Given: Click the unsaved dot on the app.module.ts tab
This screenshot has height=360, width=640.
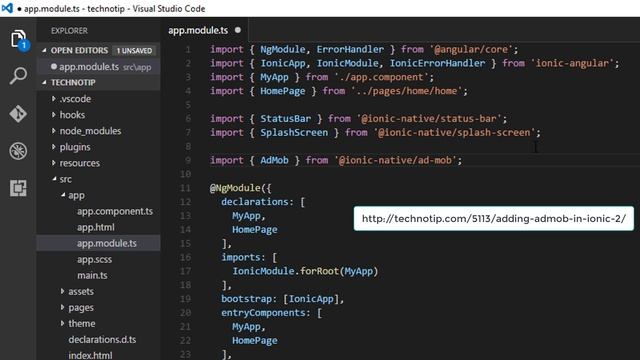Looking at the screenshot, I should [238, 30].
